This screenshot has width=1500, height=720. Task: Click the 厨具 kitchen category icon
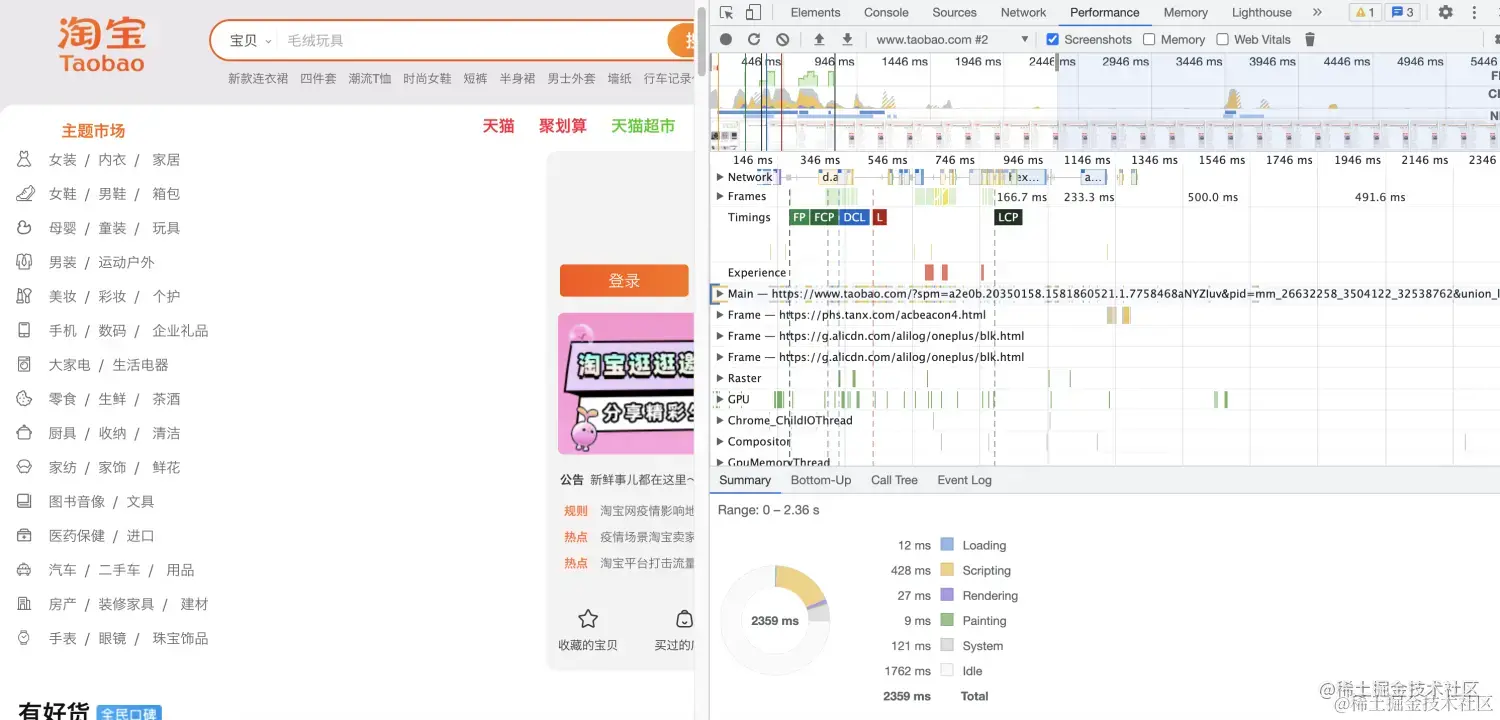tap(25, 433)
